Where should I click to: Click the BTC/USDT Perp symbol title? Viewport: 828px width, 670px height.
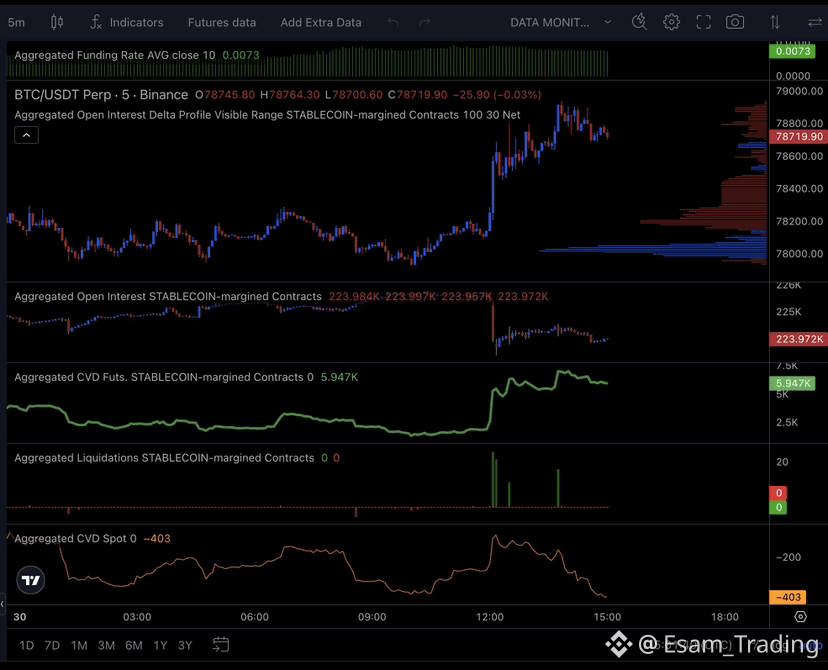[101, 95]
